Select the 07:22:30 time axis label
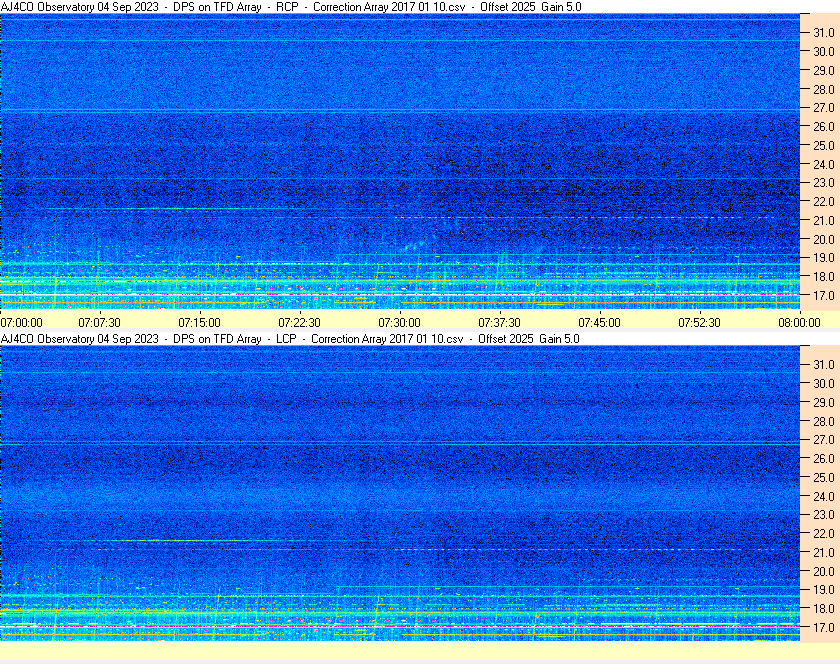Image resolution: width=840 pixels, height=664 pixels. (299, 323)
